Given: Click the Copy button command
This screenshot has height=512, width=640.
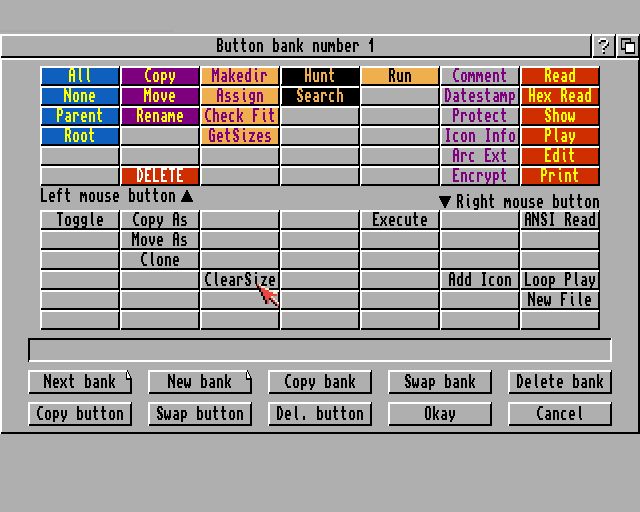Looking at the screenshot, I should (80, 414).
